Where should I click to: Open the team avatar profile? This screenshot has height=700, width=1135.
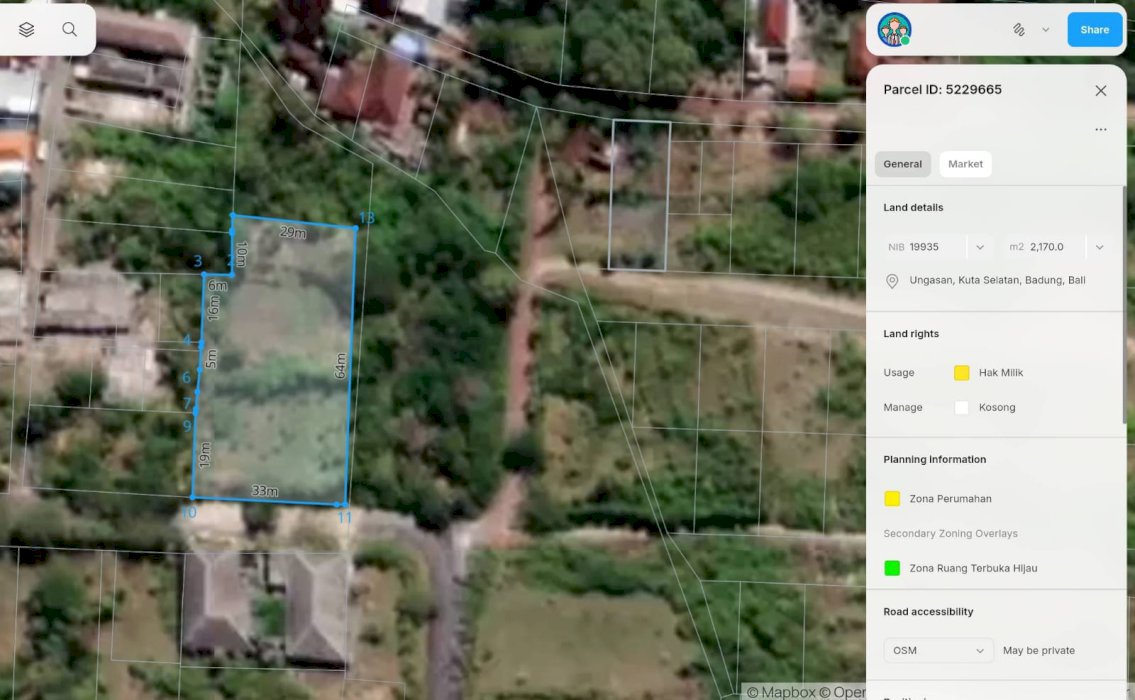[x=893, y=30]
